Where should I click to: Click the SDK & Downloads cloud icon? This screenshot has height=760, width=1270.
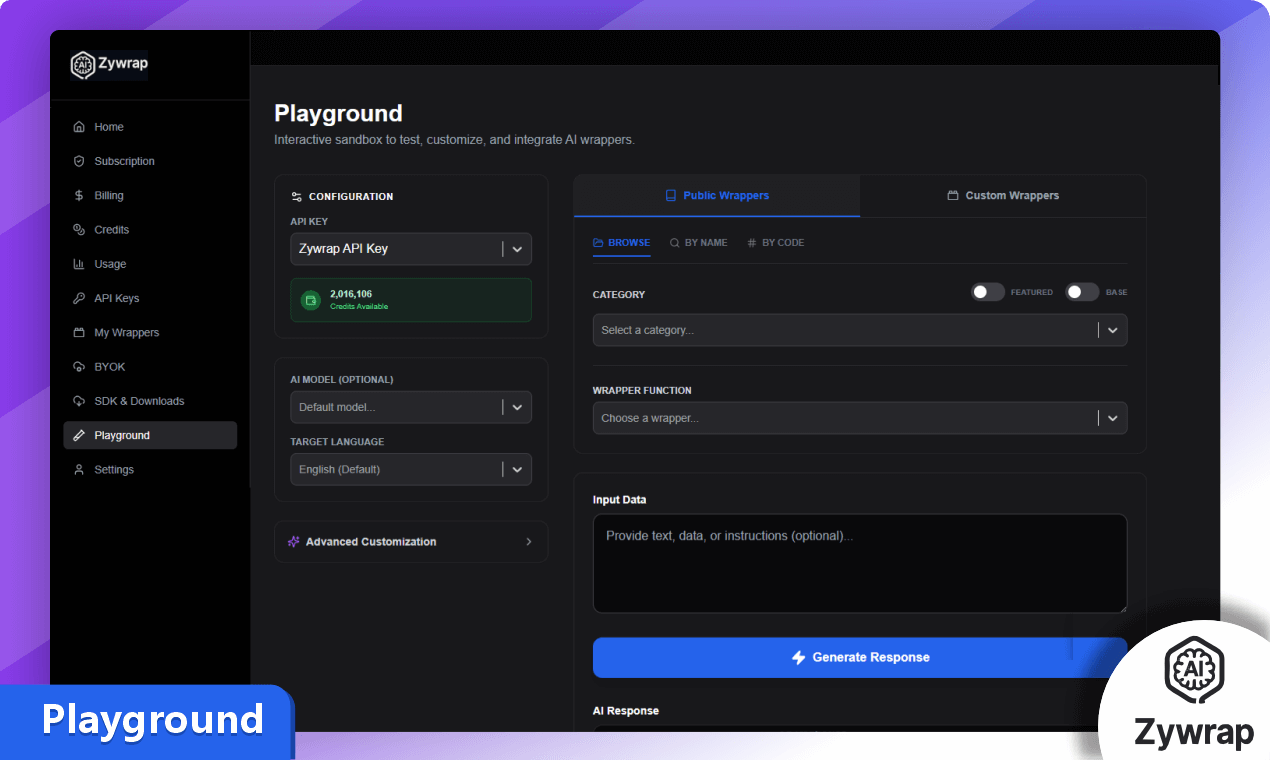click(x=79, y=401)
